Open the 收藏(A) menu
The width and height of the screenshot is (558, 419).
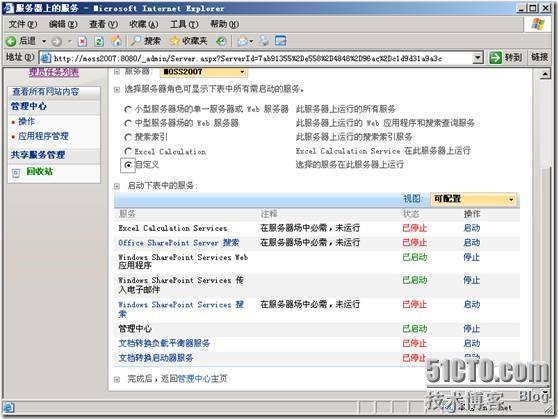click(x=144, y=24)
